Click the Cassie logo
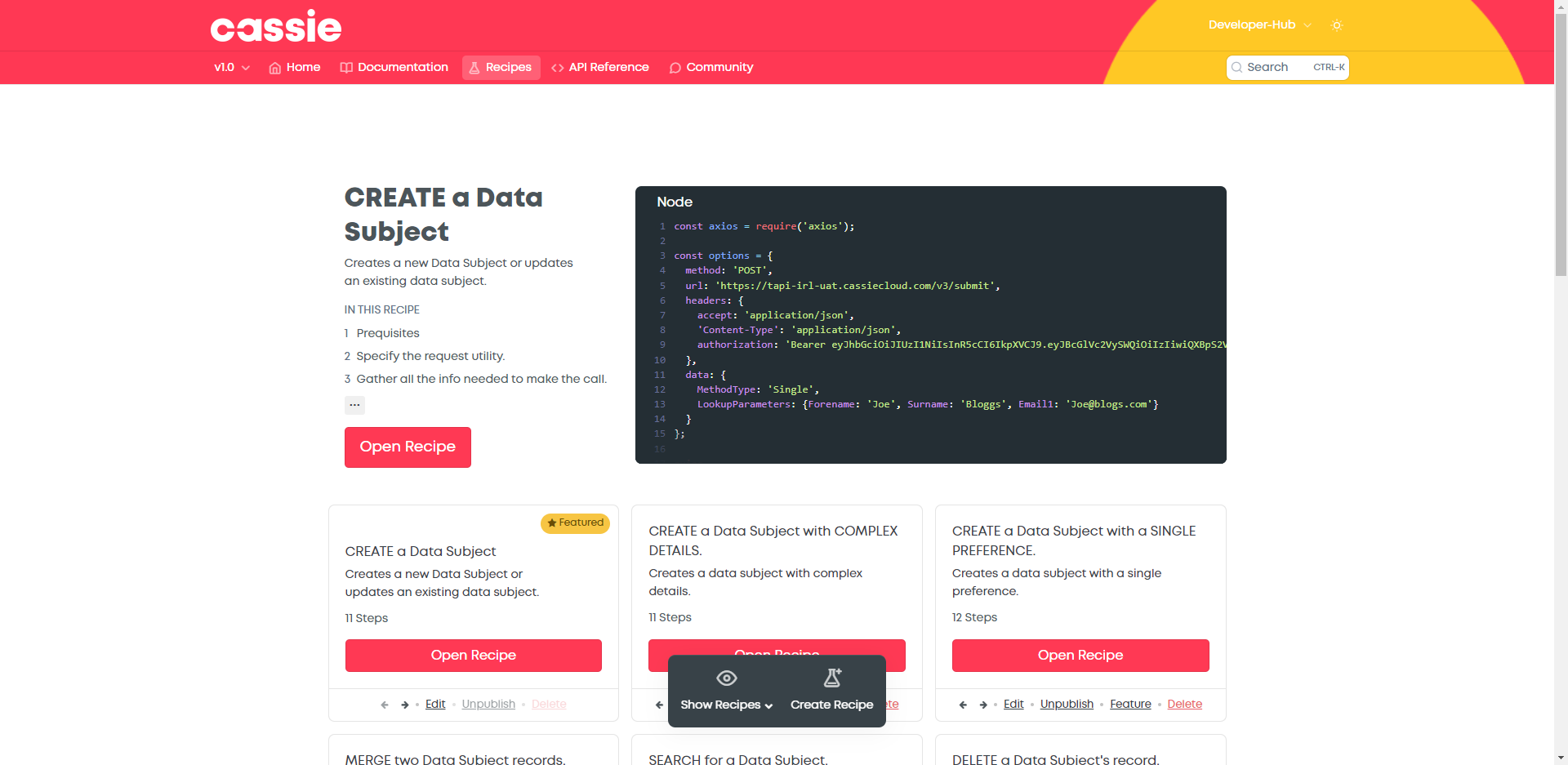Viewport: 1568px width, 765px height. (x=276, y=27)
